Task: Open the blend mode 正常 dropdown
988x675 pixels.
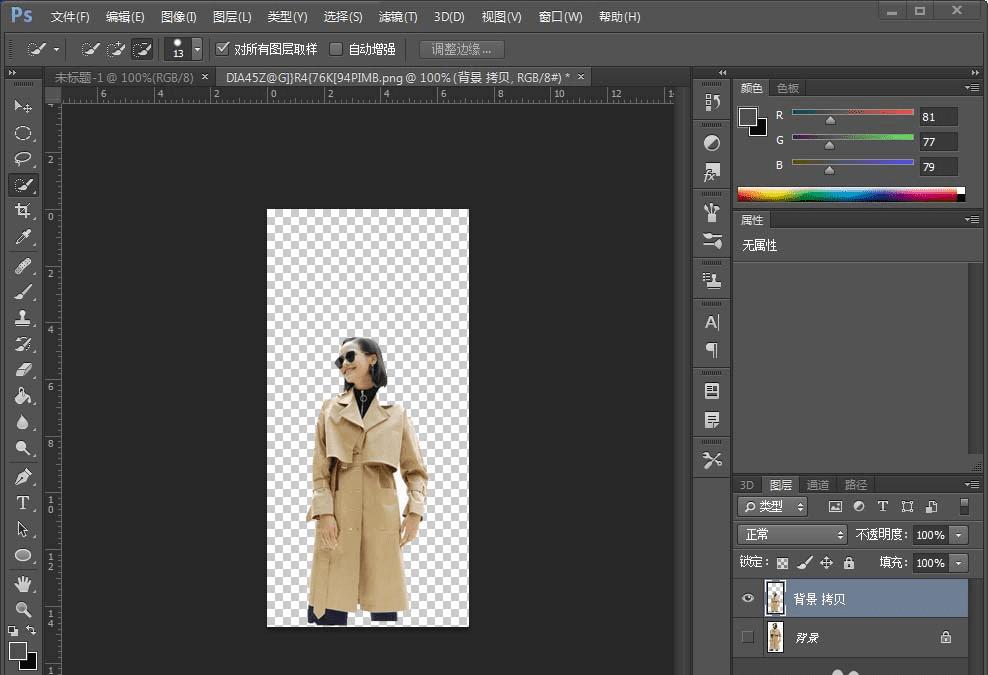Action: [791, 535]
